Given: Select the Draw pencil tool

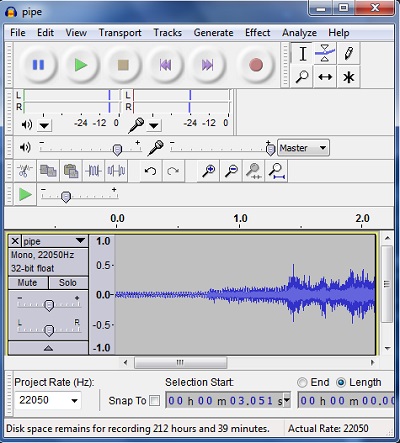Looking at the screenshot, I should [348, 54].
